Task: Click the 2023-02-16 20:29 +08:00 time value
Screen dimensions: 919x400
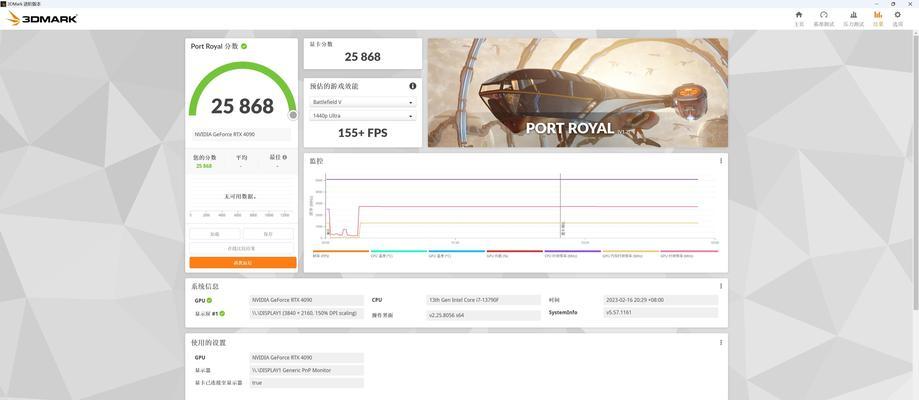Action: click(x=661, y=300)
